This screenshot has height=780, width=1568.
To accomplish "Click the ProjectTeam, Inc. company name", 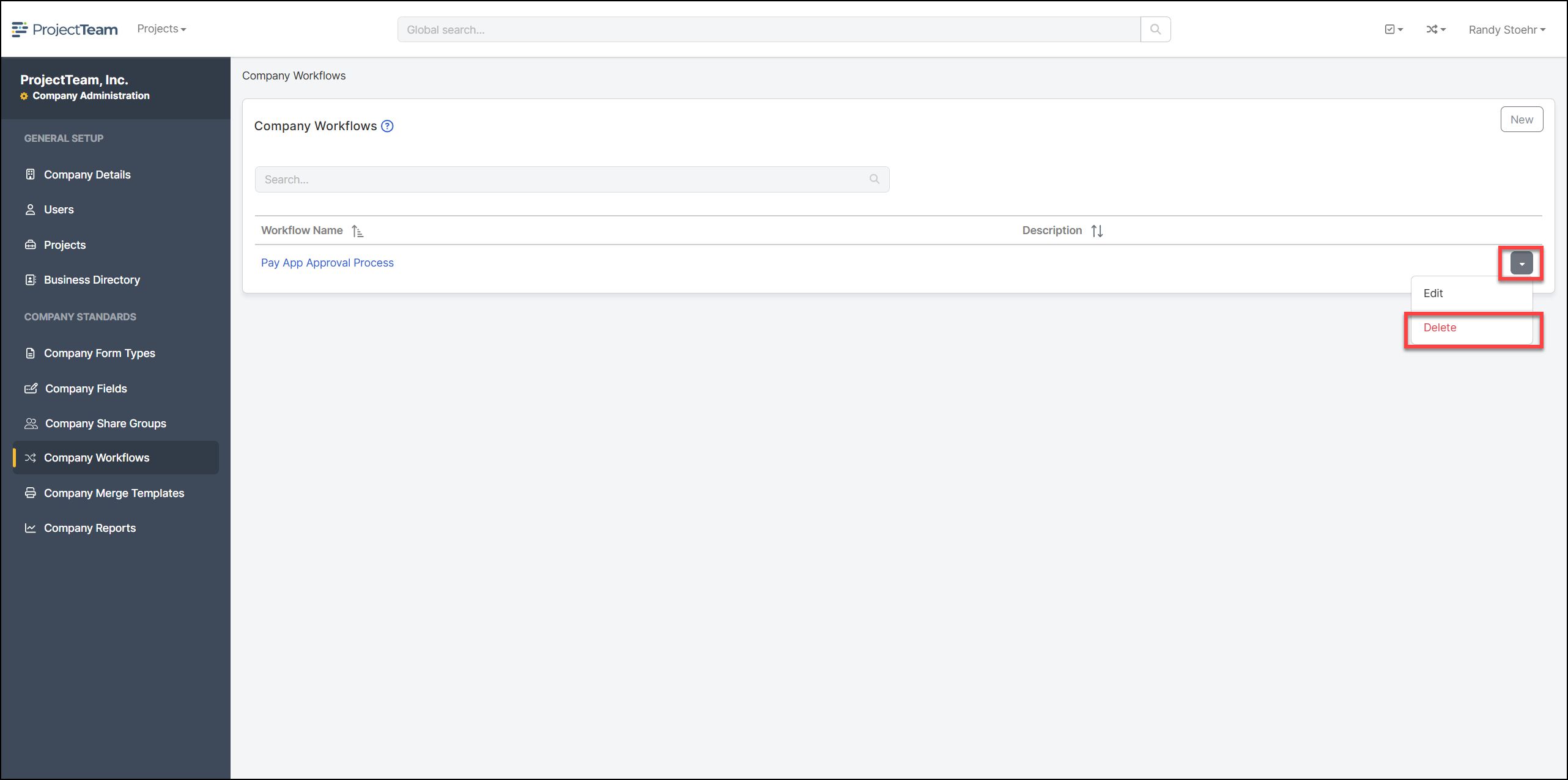I will [x=74, y=79].
